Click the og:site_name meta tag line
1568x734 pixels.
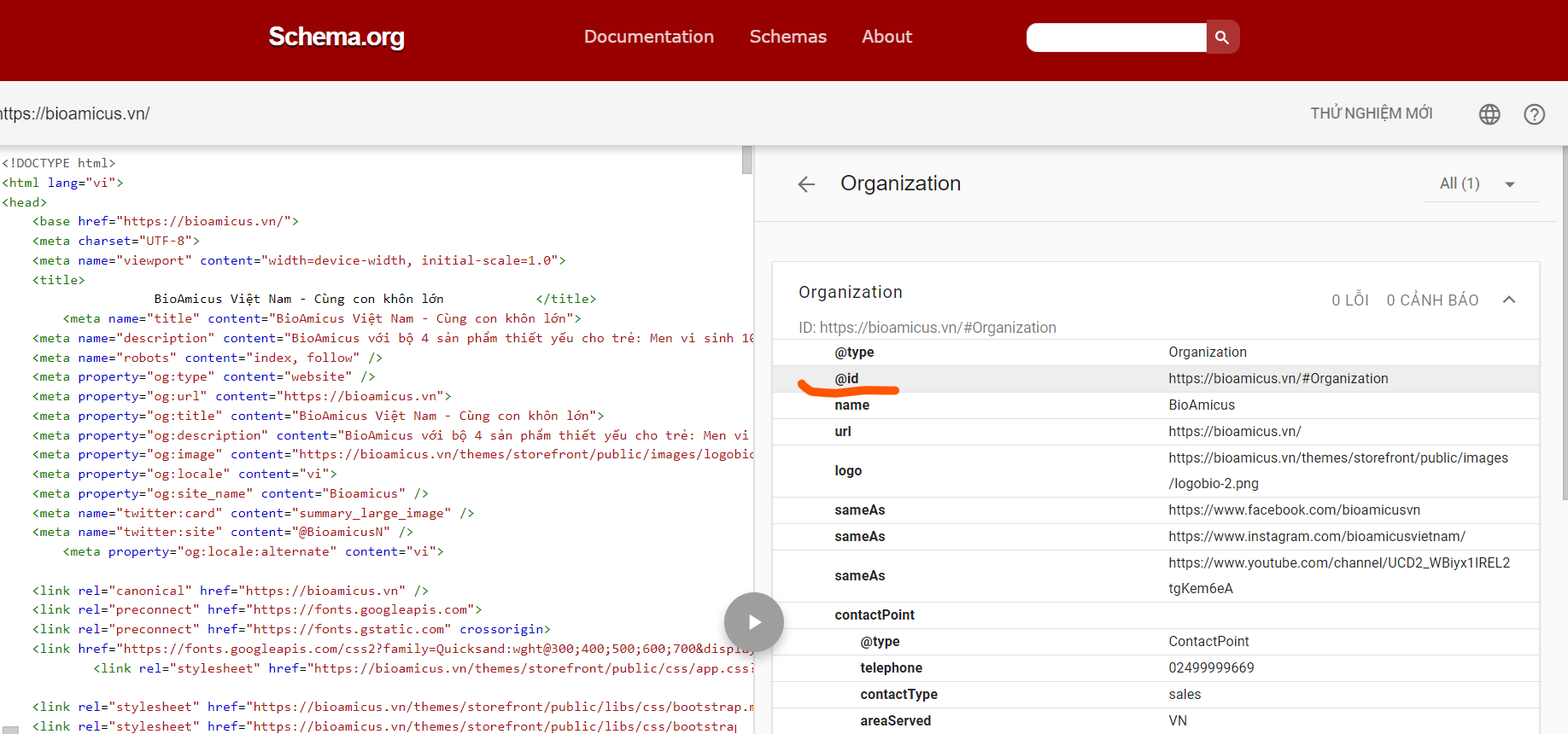click(x=231, y=493)
